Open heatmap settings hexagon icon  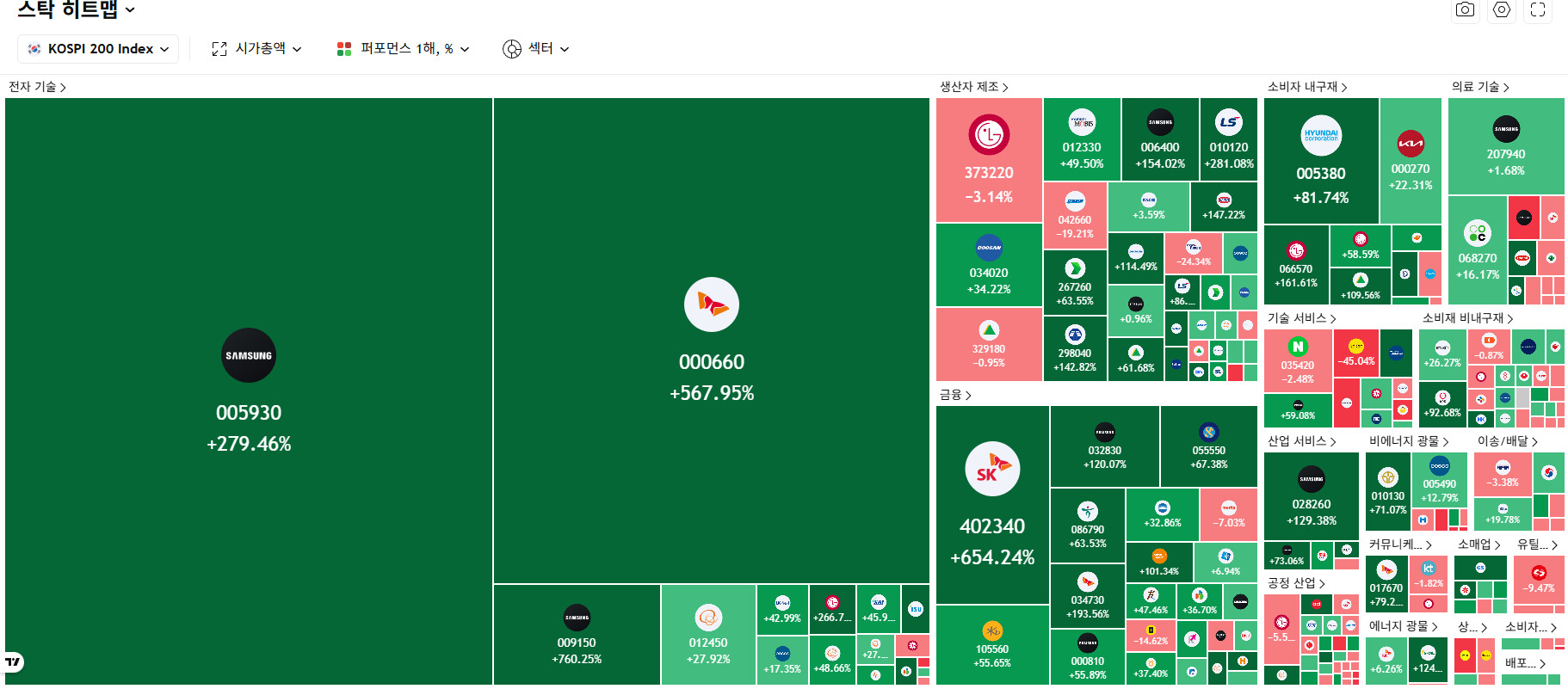click(1502, 9)
